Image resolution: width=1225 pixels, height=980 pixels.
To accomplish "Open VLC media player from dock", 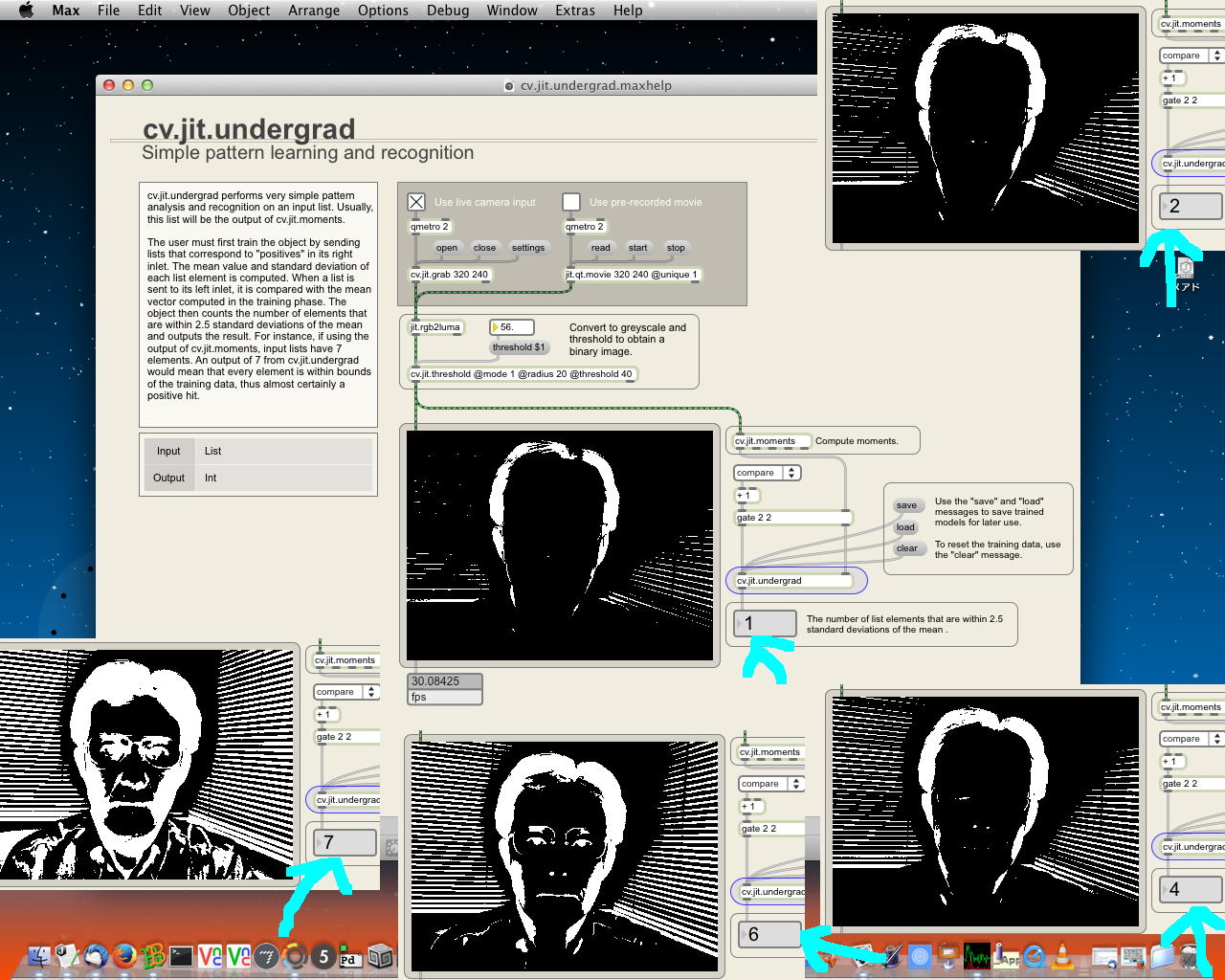I will coord(1062,955).
